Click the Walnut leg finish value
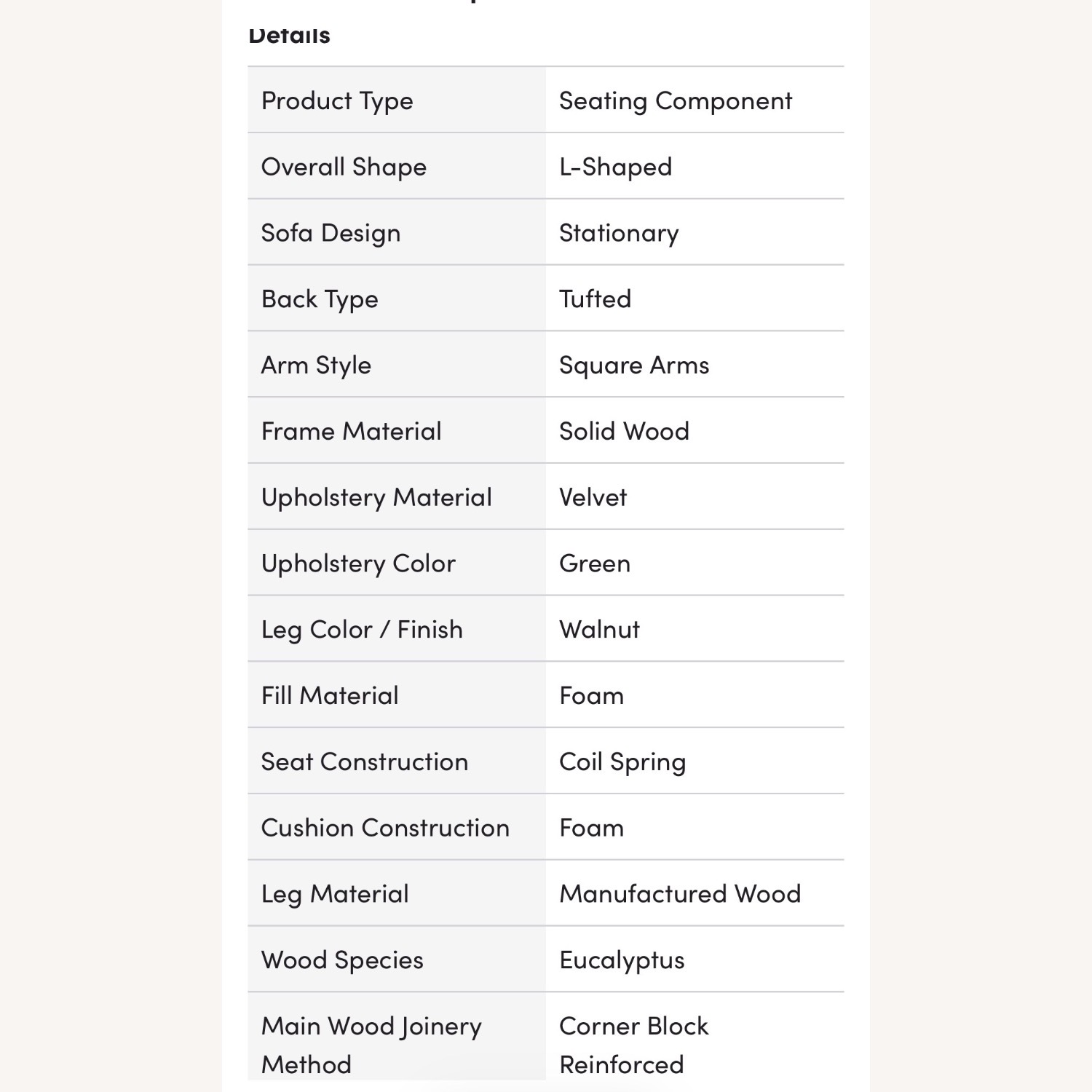The height and width of the screenshot is (1092, 1092). click(599, 630)
